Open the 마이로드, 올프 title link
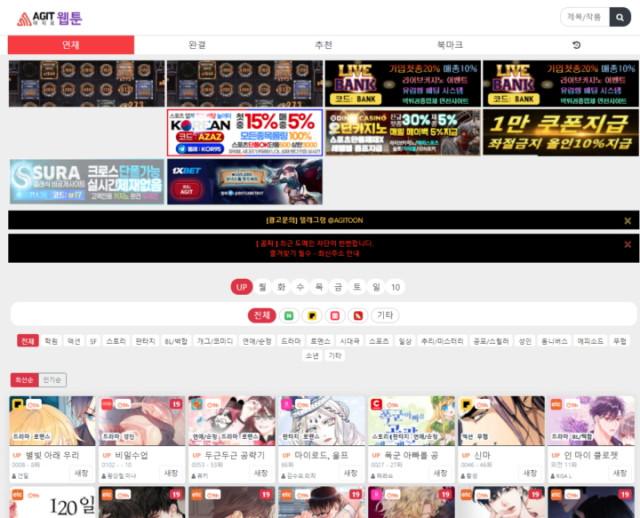The image size is (640, 518). pos(321,455)
